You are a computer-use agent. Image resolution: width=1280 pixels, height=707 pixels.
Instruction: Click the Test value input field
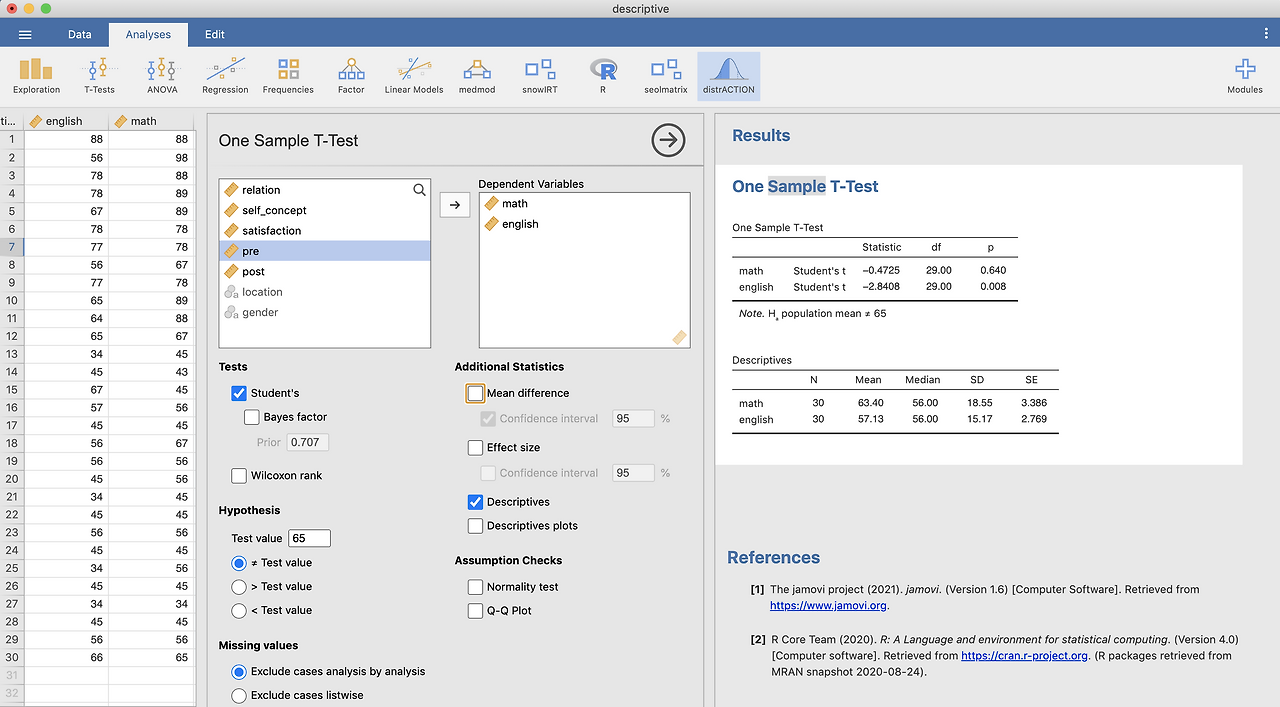pos(309,538)
